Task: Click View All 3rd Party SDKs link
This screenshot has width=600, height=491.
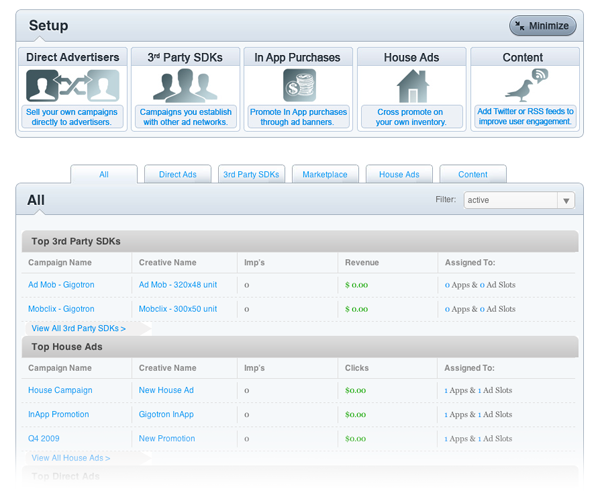Action: click(78, 328)
